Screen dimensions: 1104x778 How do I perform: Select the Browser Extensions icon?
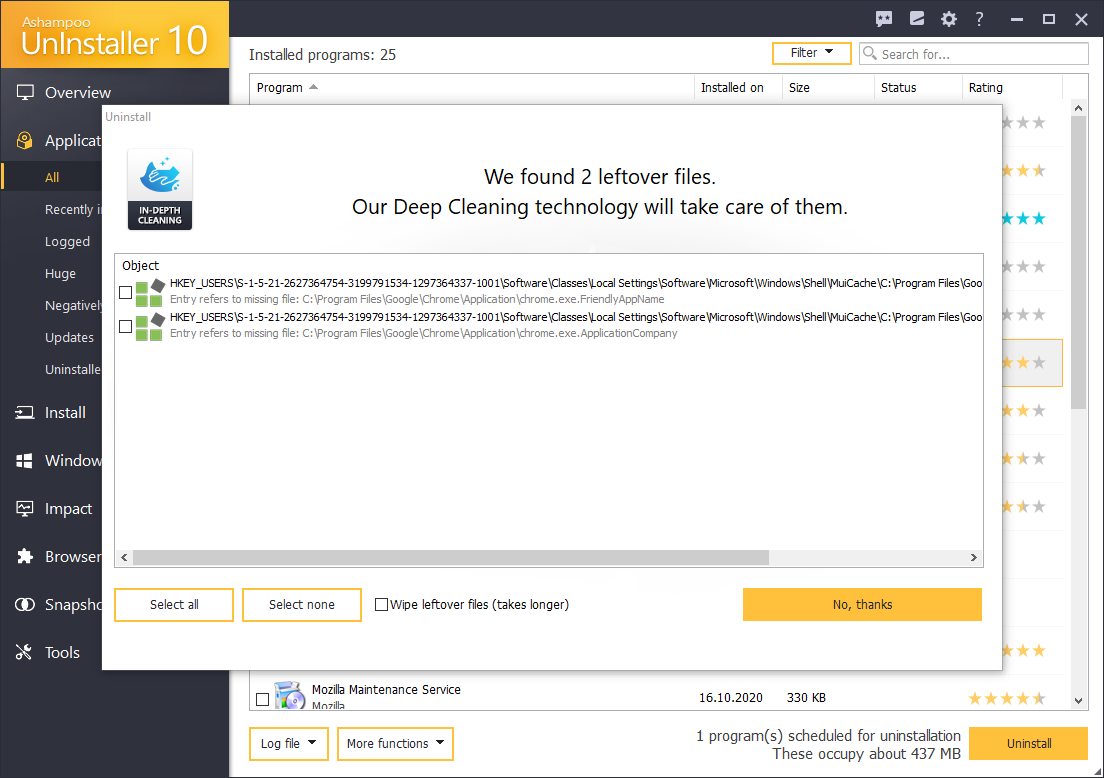point(22,556)
